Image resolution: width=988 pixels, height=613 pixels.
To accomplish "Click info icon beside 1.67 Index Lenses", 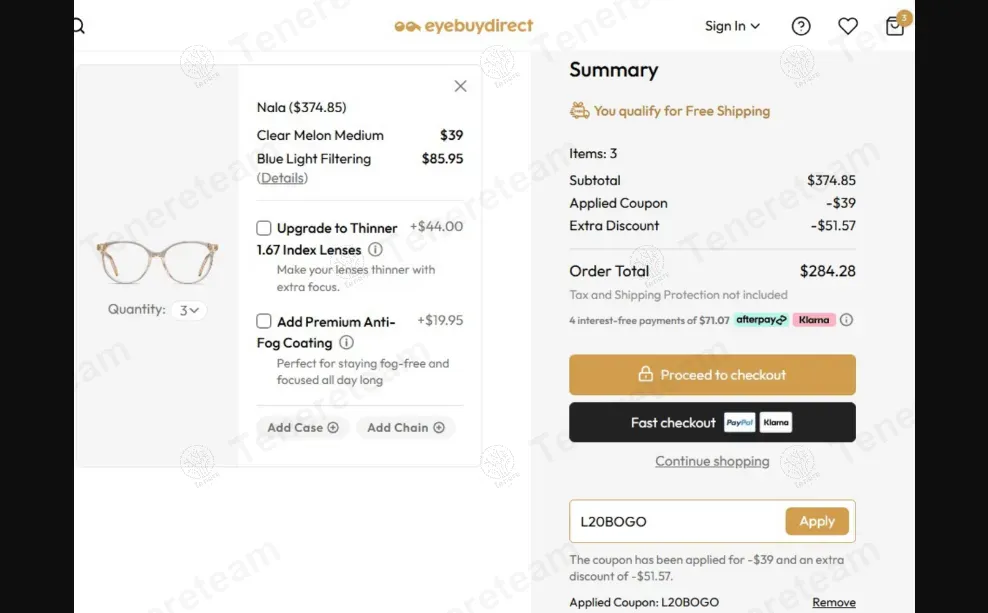I will (375, 250).
